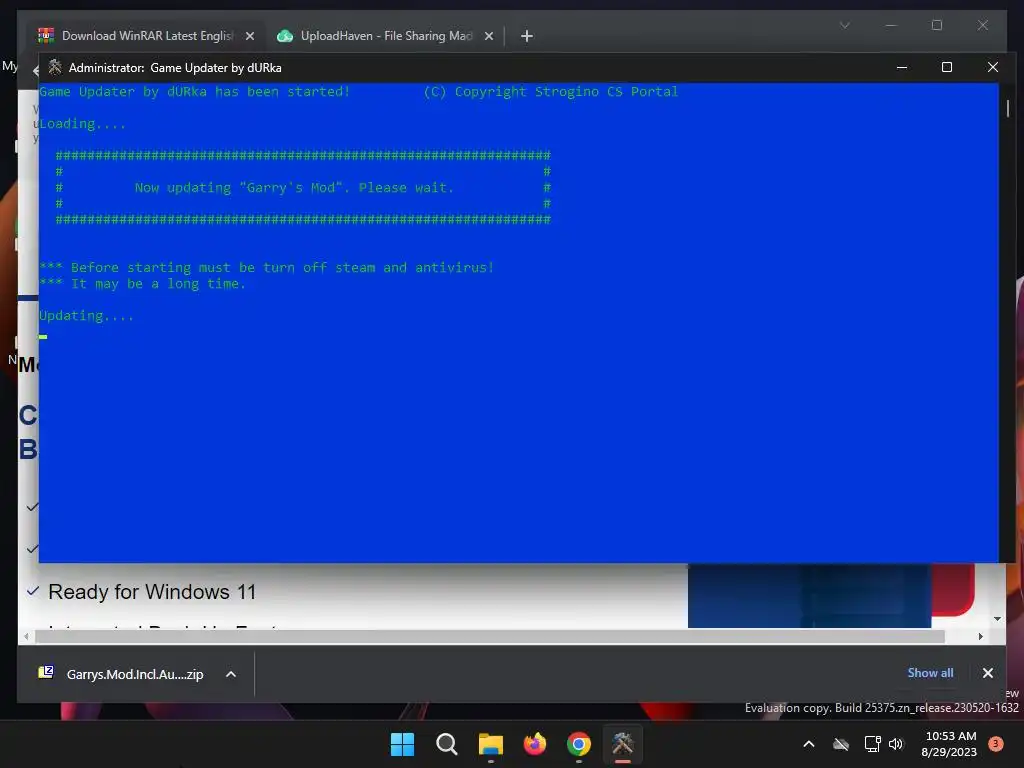Viewport: 1024px width, 768px height.
Task: Close the Chrome browser window
Action: click(982, 25)
